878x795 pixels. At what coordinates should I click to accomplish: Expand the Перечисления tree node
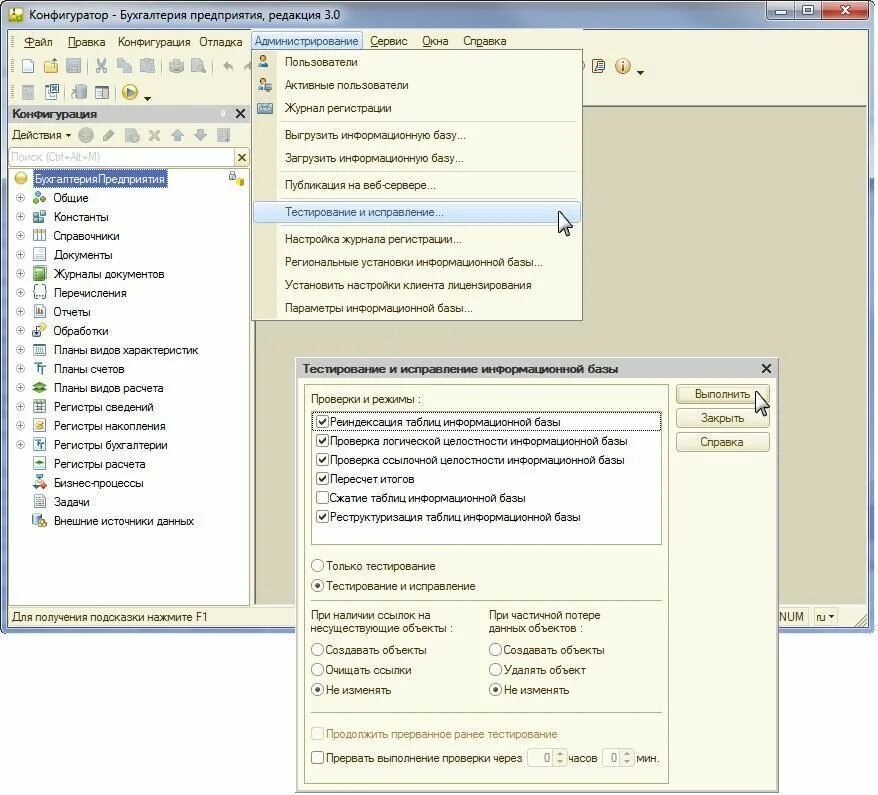coord(20,293)
